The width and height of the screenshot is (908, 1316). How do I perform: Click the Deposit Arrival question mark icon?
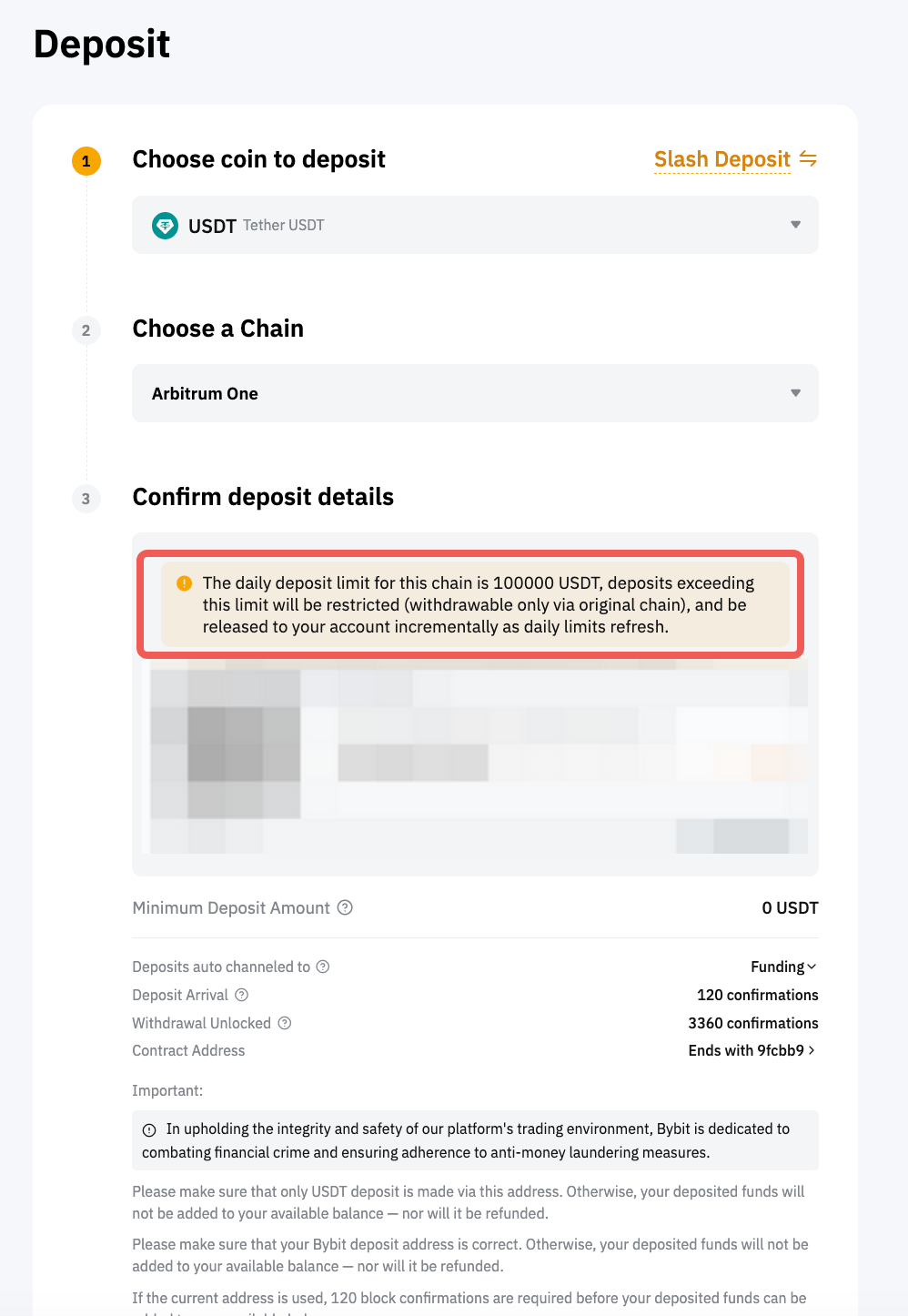241,995
